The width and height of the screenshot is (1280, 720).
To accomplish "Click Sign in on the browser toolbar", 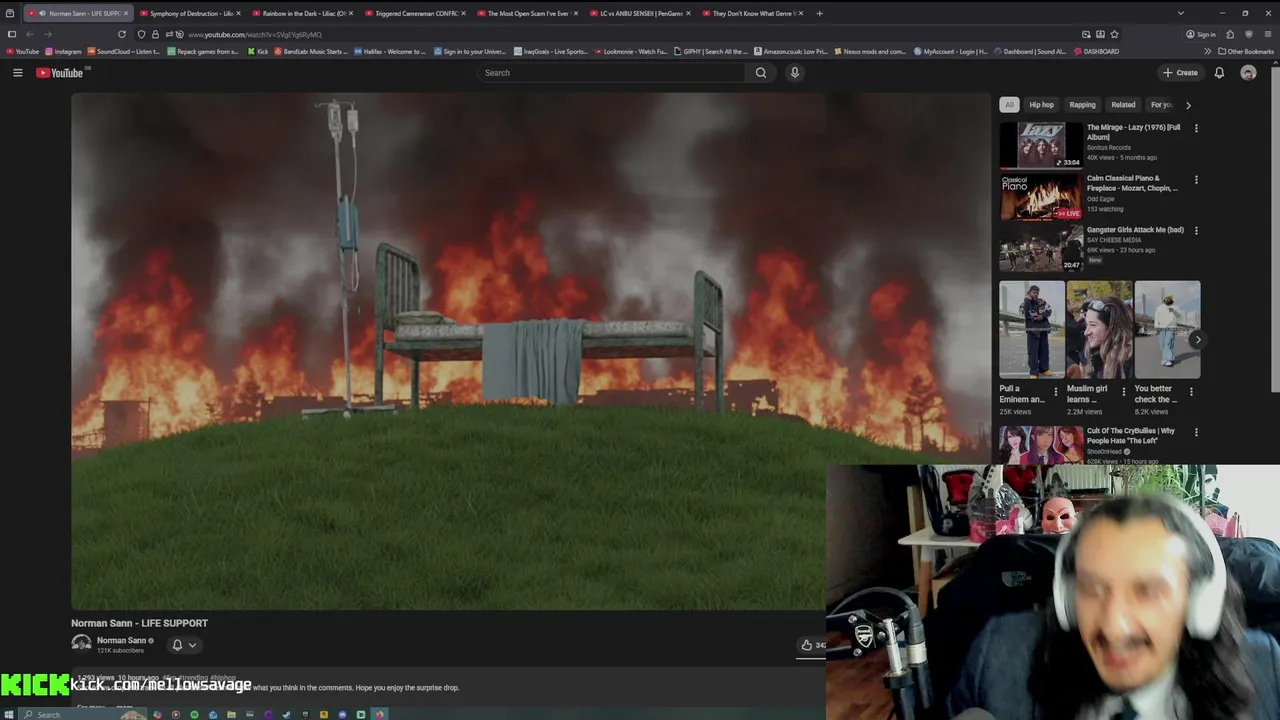I will click(x=1201, y=34).
